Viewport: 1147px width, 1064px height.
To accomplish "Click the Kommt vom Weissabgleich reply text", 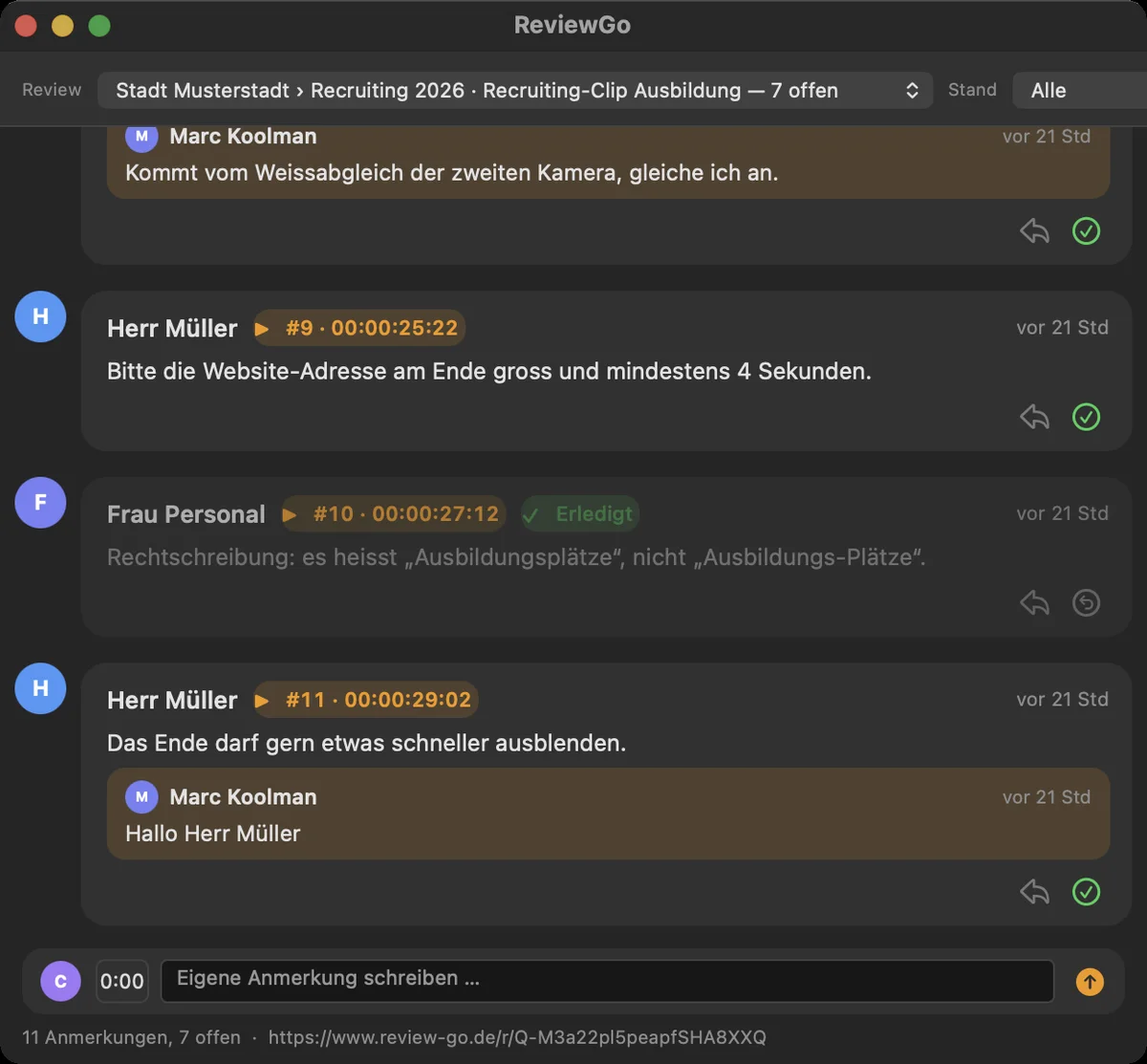I will click(x=452, y=174).
